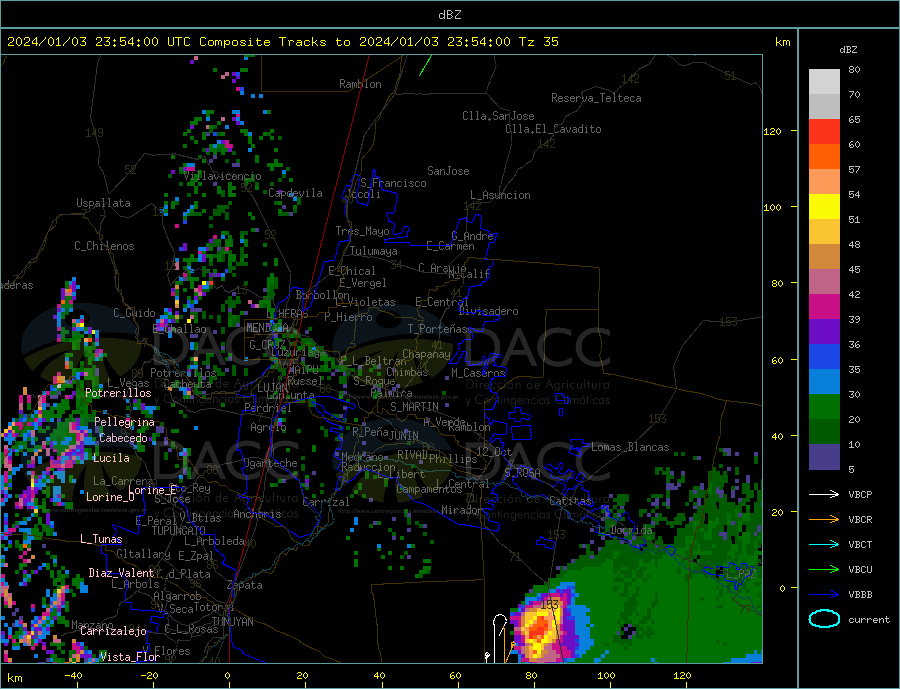This screenshot has height=689, width=900.
Task: Click the 'Tz 35' header label
Action: tap(538, 42)
